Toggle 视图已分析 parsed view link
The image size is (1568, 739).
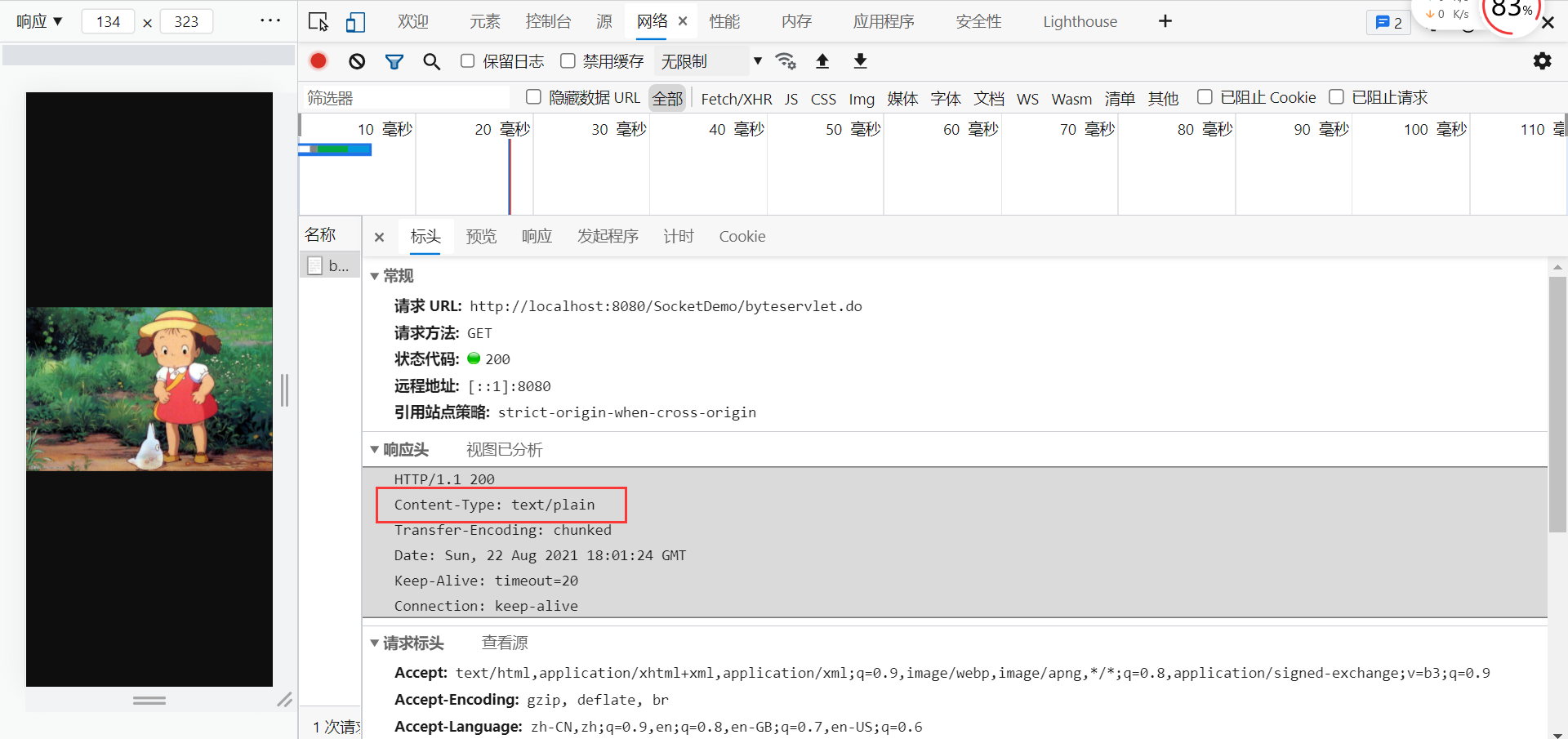(x=504, y=450)
